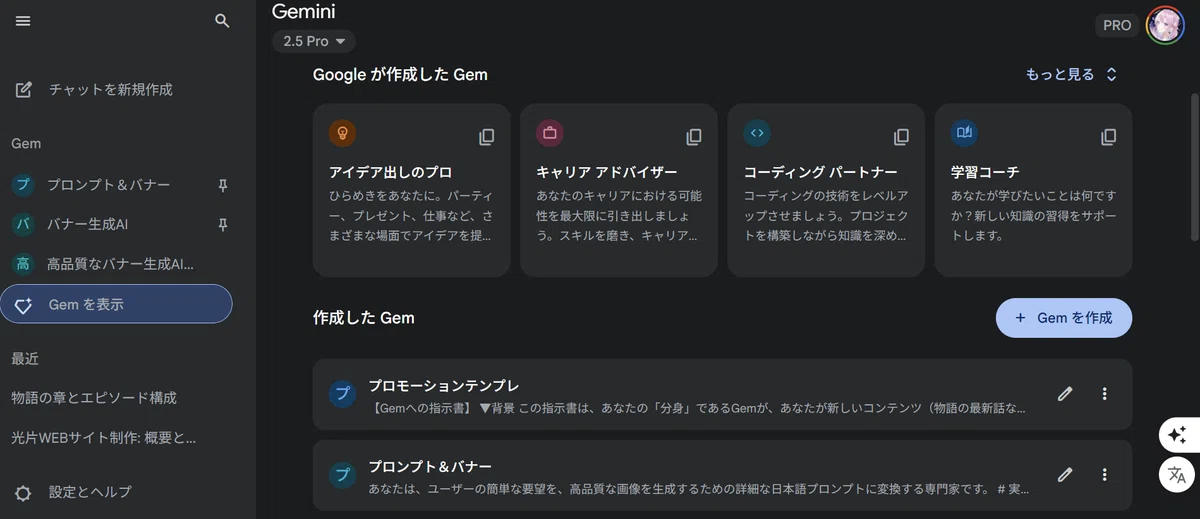The width and height of the screenshot is (1200, 519).
Task: Open the 2.5 Pro model dropdown
Action: click(x=314, y=41)
